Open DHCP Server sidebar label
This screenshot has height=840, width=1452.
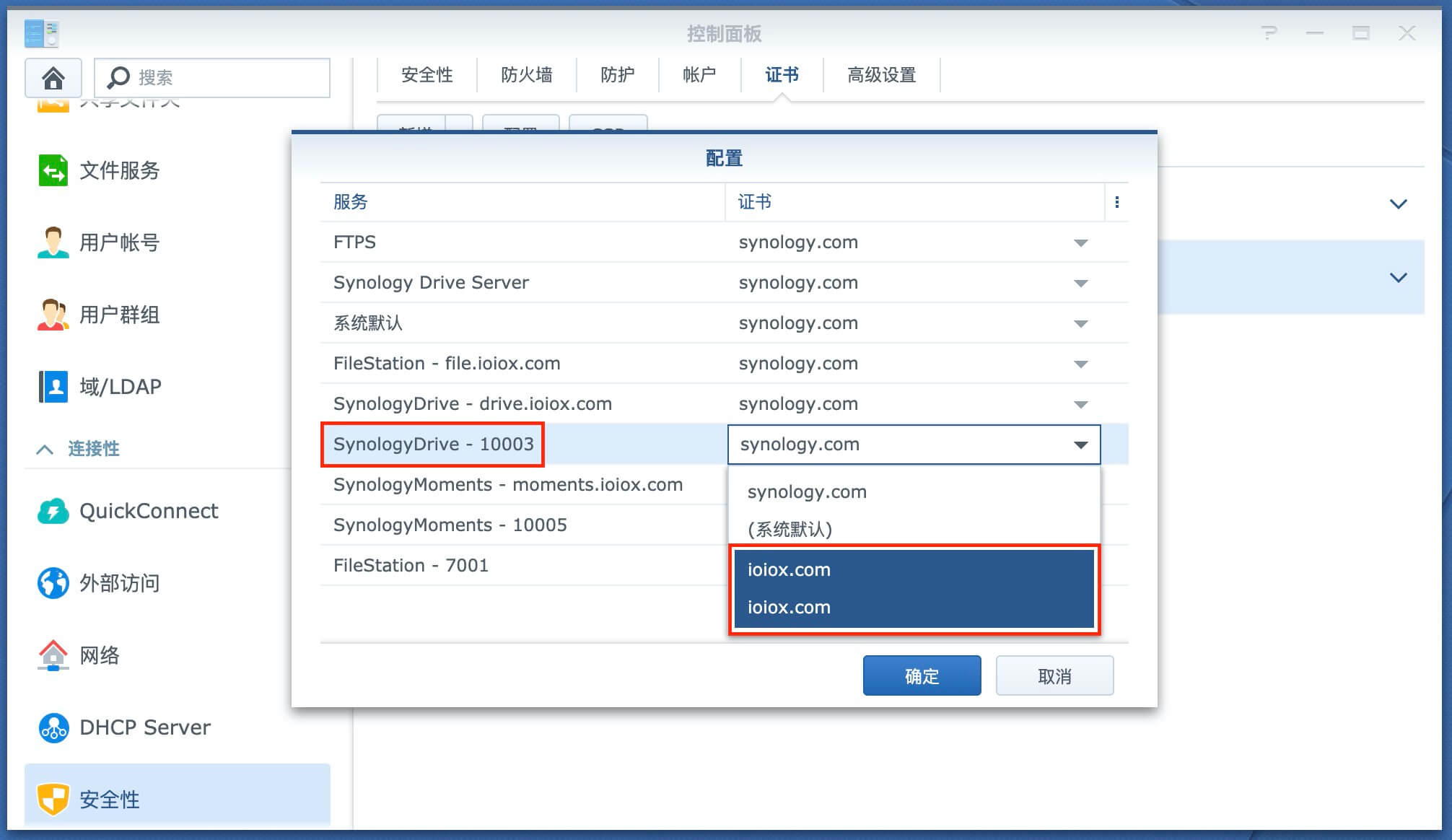(x=145, y=727)
